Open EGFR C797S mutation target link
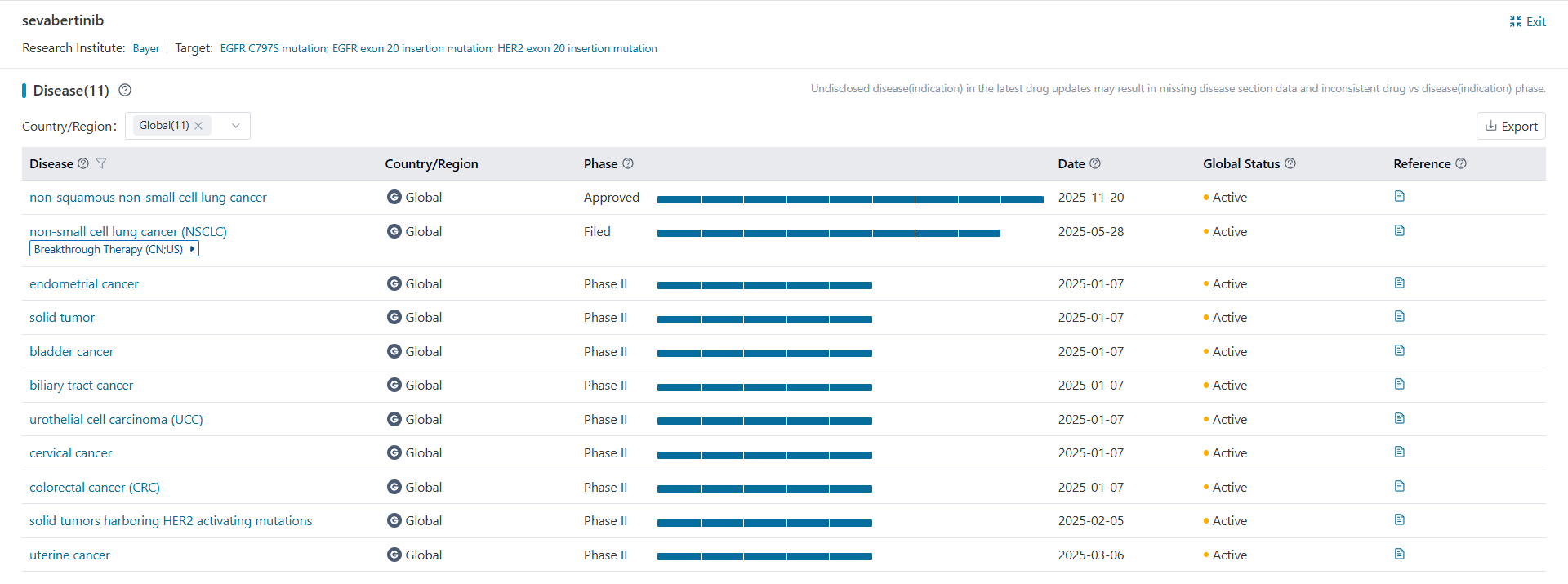Viewport: 1568px width, 584px height. point(273,48)
